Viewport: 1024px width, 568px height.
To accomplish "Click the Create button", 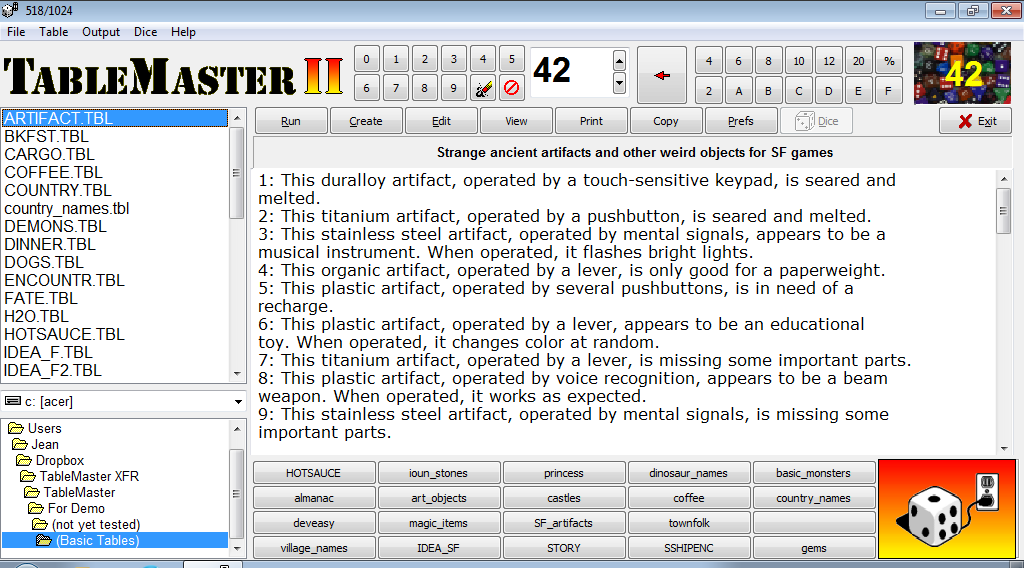I will 366,121.
